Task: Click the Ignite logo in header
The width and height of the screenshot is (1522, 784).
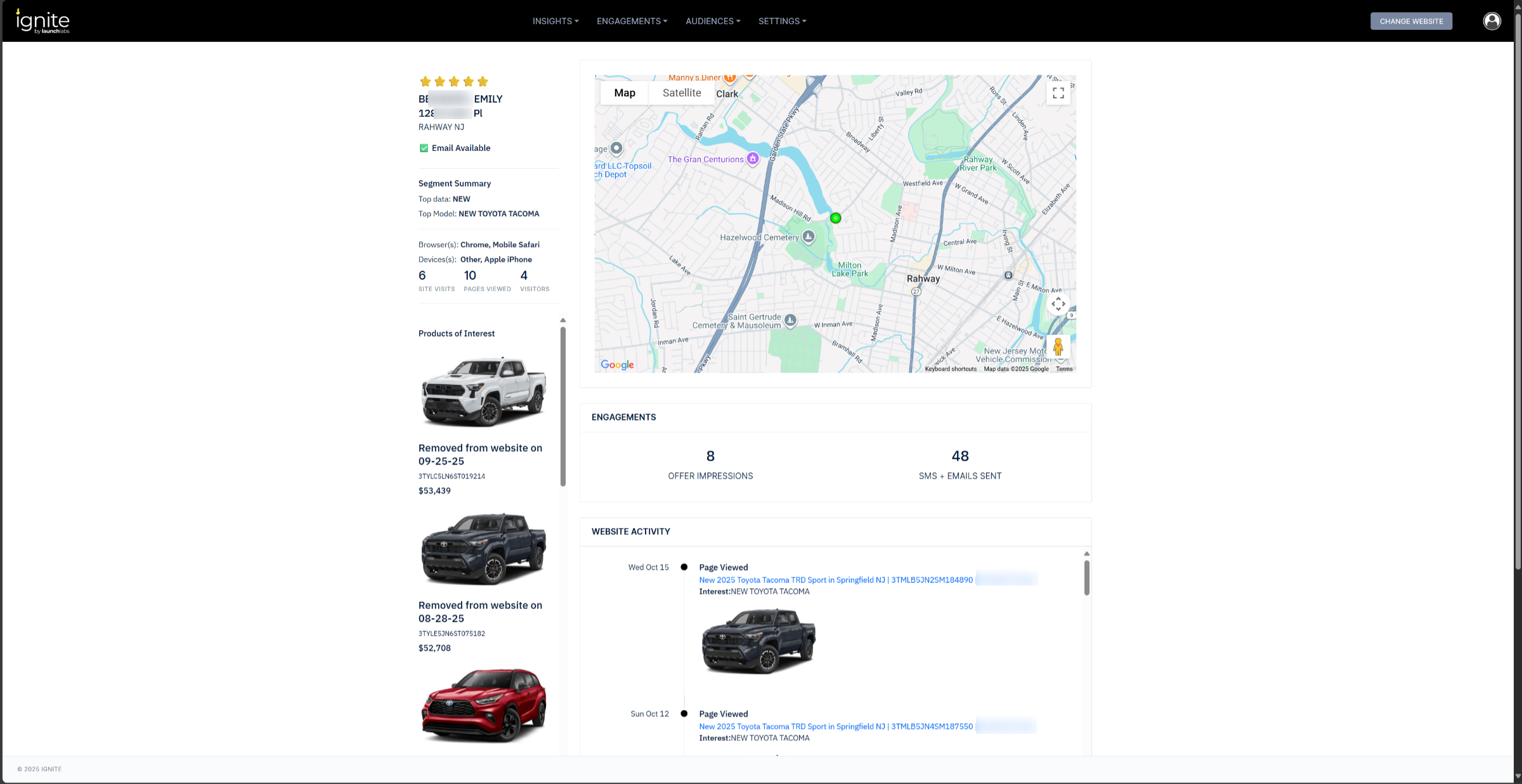Action: (42, 22)
